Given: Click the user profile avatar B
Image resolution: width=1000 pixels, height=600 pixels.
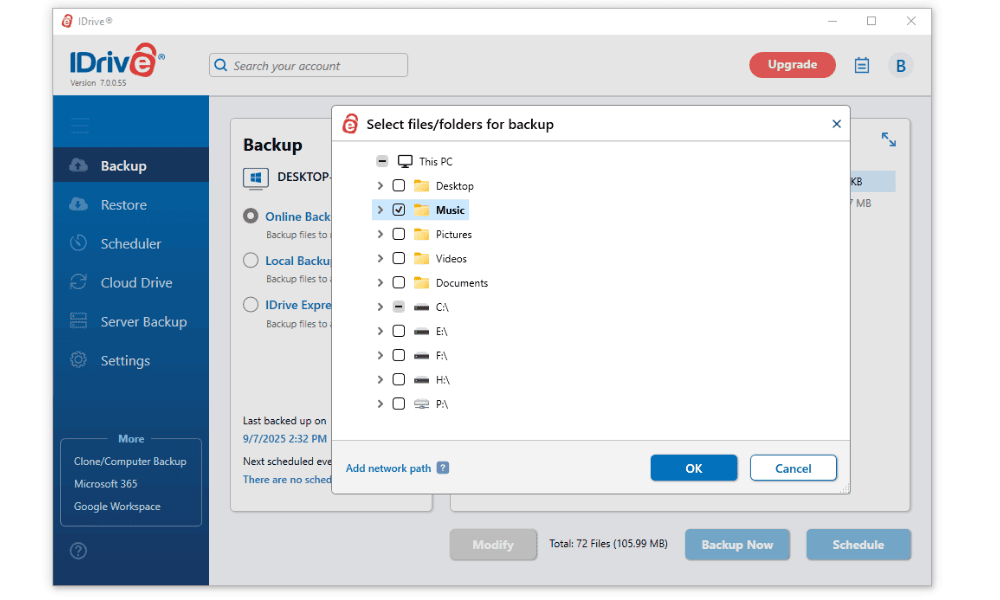Looking at the screenshot, I should pos(900,66).
